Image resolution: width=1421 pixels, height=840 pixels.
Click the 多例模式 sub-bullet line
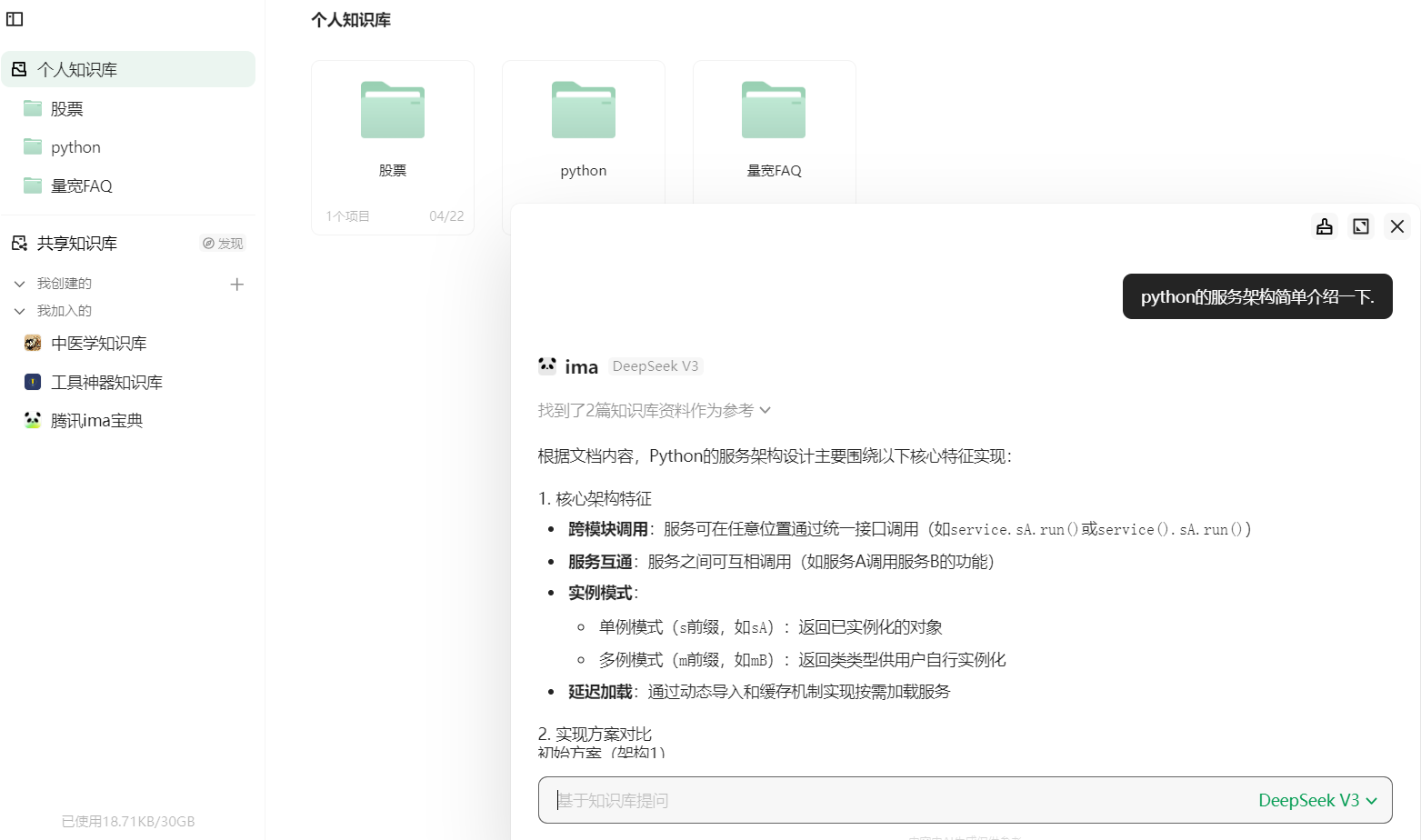tap(802, 660)
